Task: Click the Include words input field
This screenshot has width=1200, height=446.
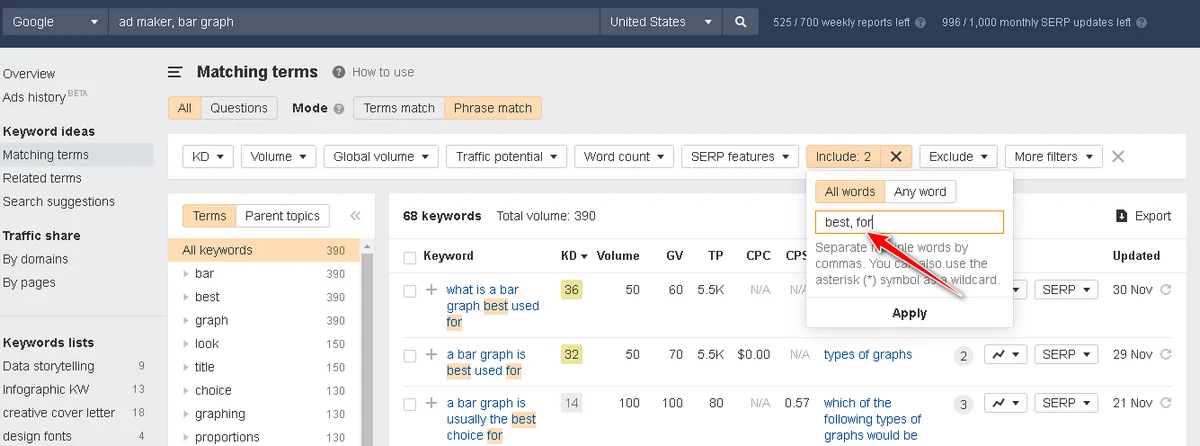Action: coord(909,222)
